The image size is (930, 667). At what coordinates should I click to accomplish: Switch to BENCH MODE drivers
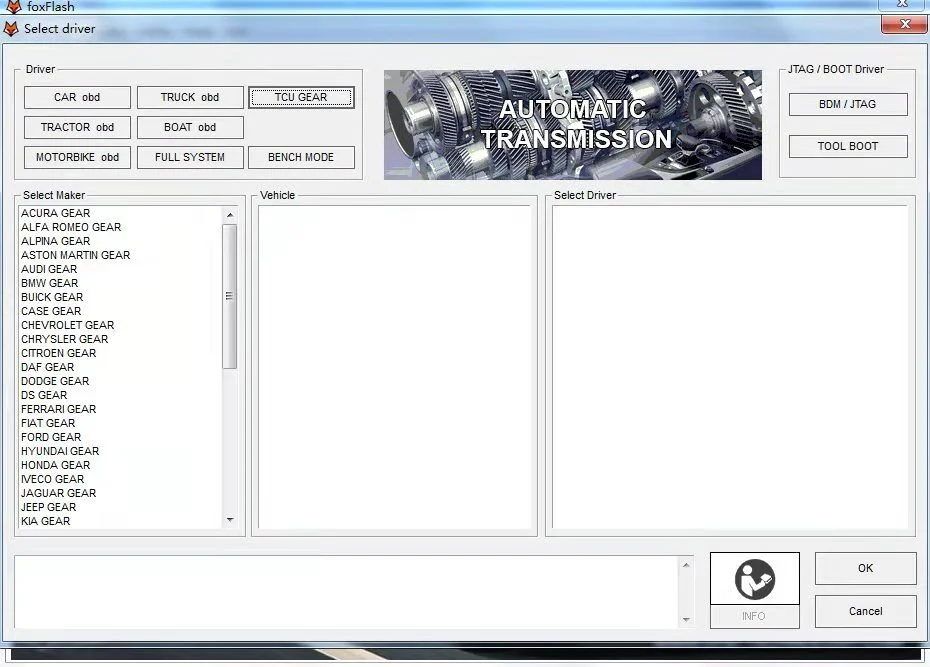pos(301,157)
